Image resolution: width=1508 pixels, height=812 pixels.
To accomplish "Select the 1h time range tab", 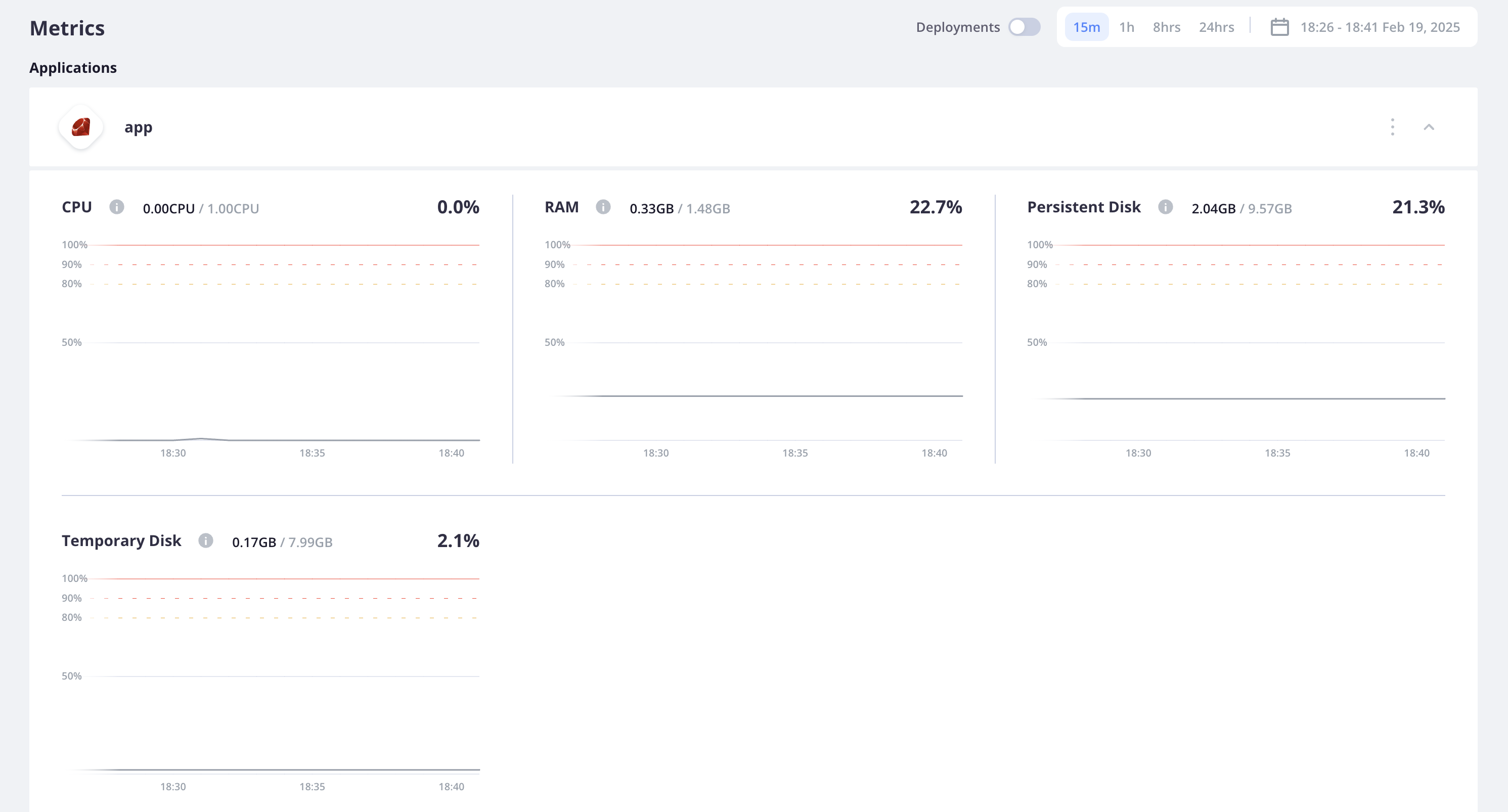I will pos(1126,27).
